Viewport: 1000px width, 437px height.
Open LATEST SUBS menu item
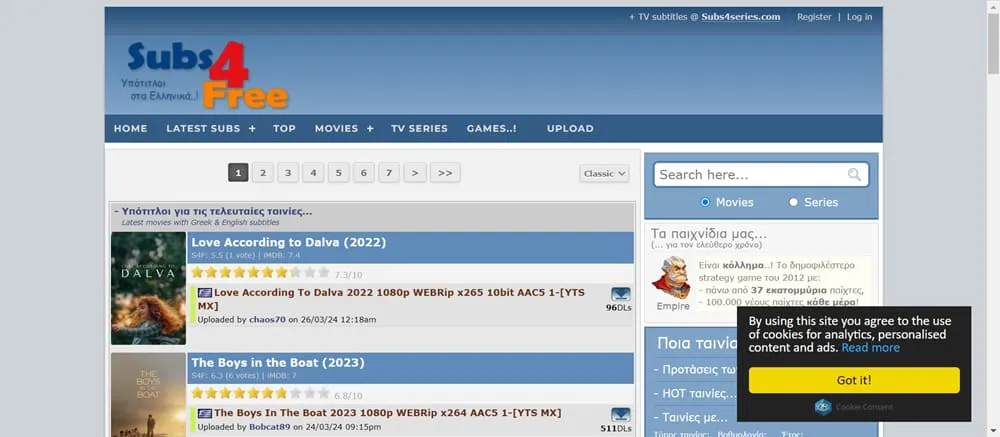click(203, 129)
